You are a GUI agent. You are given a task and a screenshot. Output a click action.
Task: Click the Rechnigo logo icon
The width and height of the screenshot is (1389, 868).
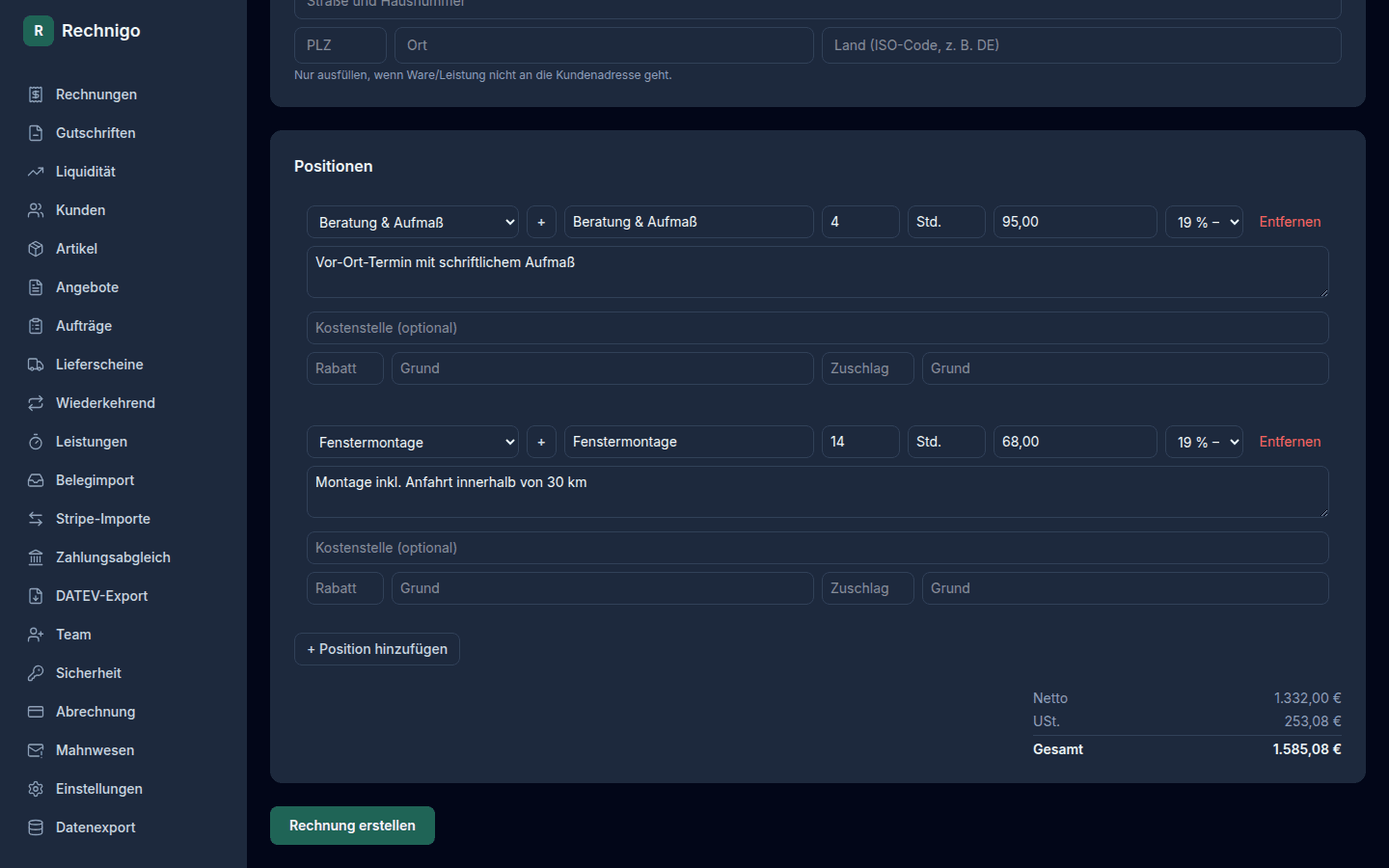pyautogui.click(x=39, y=31)
